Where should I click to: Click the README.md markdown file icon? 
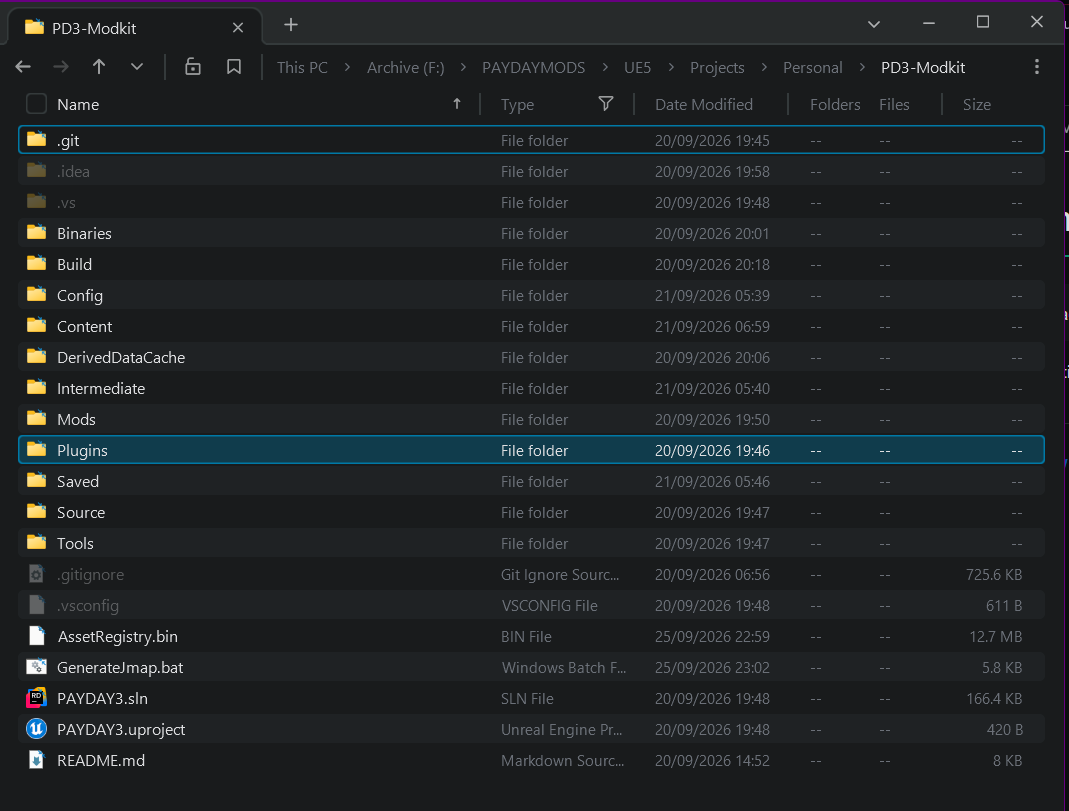tap(36, 760)
